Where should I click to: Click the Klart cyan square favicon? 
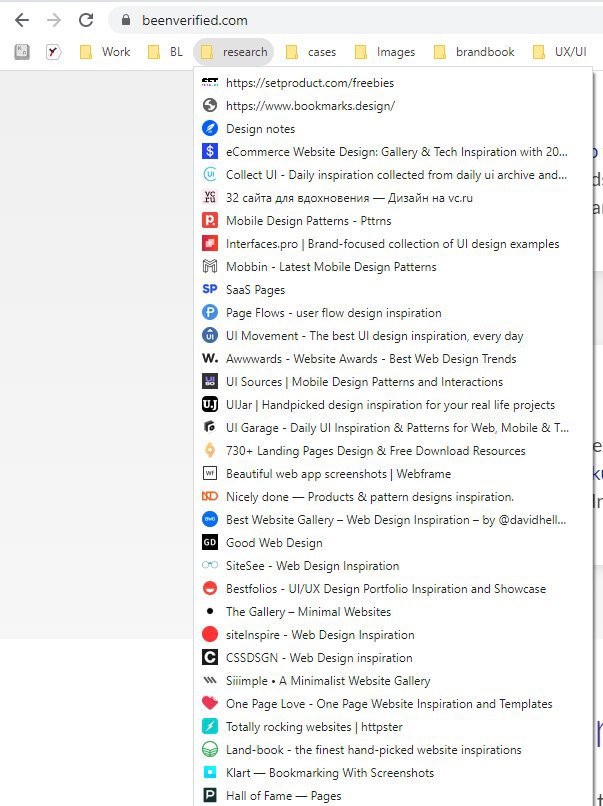210,773
